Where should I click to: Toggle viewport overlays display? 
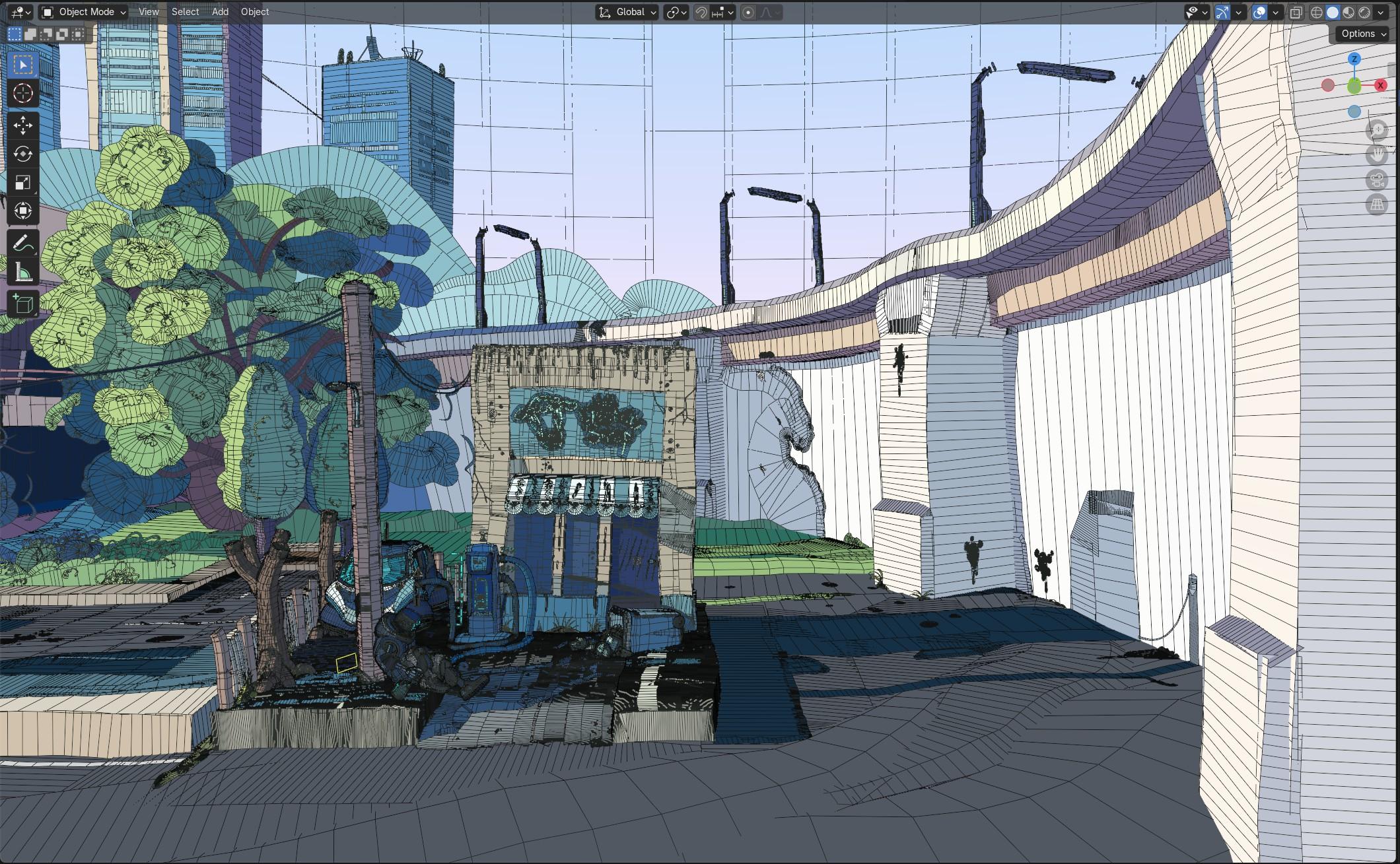click(x=1259, y=12)
